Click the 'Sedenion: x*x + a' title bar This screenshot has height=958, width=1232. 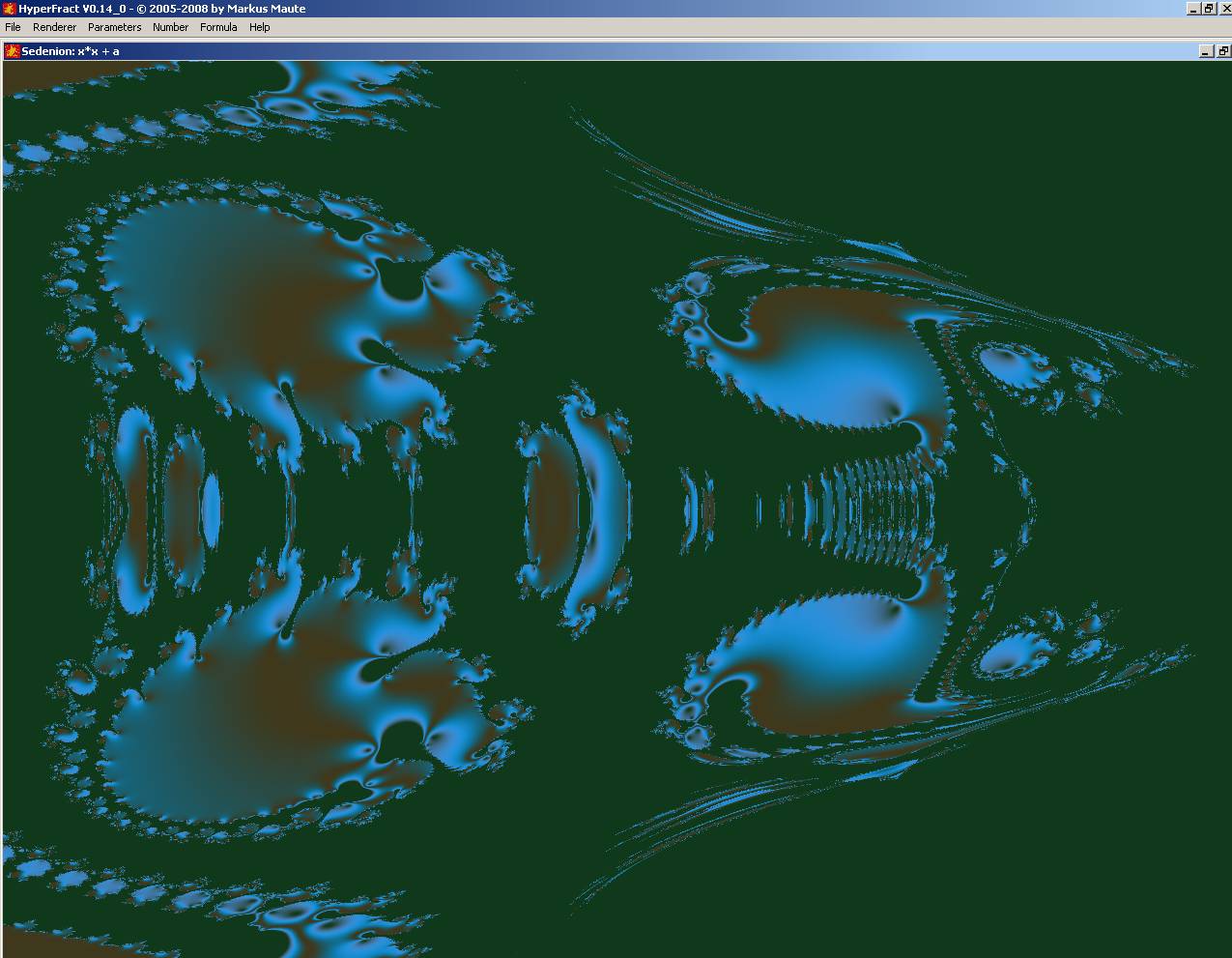[x=580, y=51]
